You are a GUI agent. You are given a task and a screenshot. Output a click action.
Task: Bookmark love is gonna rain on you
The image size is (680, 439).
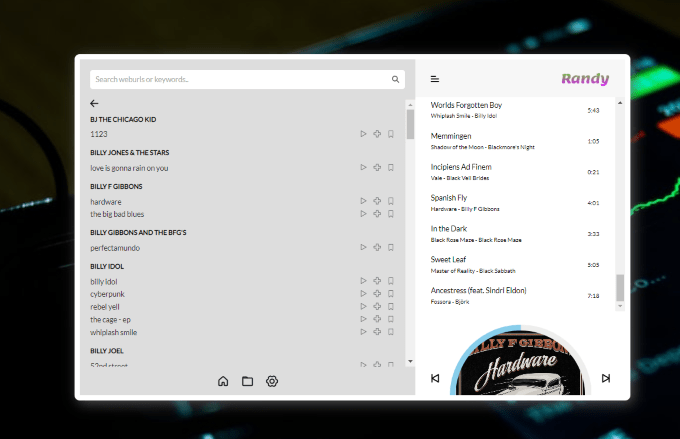pos(391,167)
